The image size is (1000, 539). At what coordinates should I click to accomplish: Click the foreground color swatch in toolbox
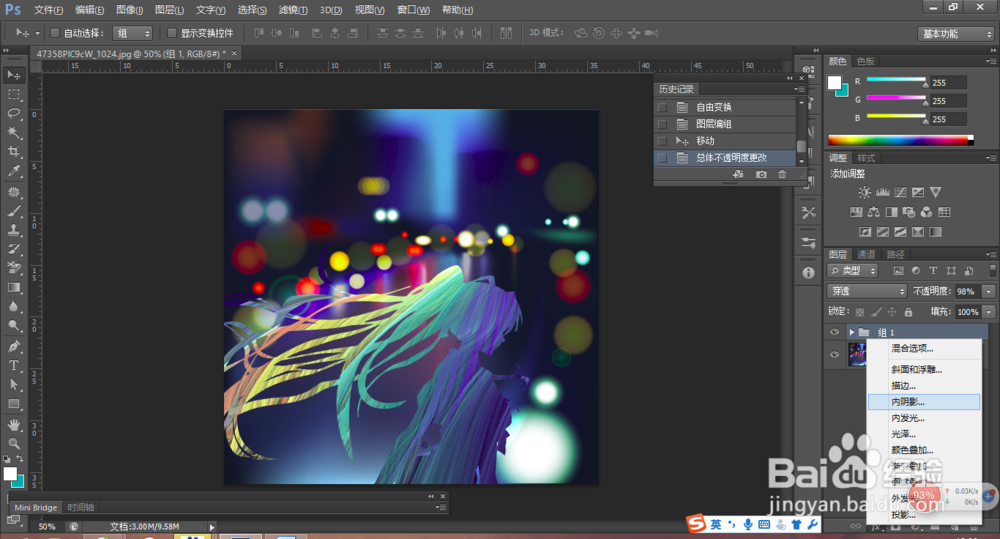10,473
